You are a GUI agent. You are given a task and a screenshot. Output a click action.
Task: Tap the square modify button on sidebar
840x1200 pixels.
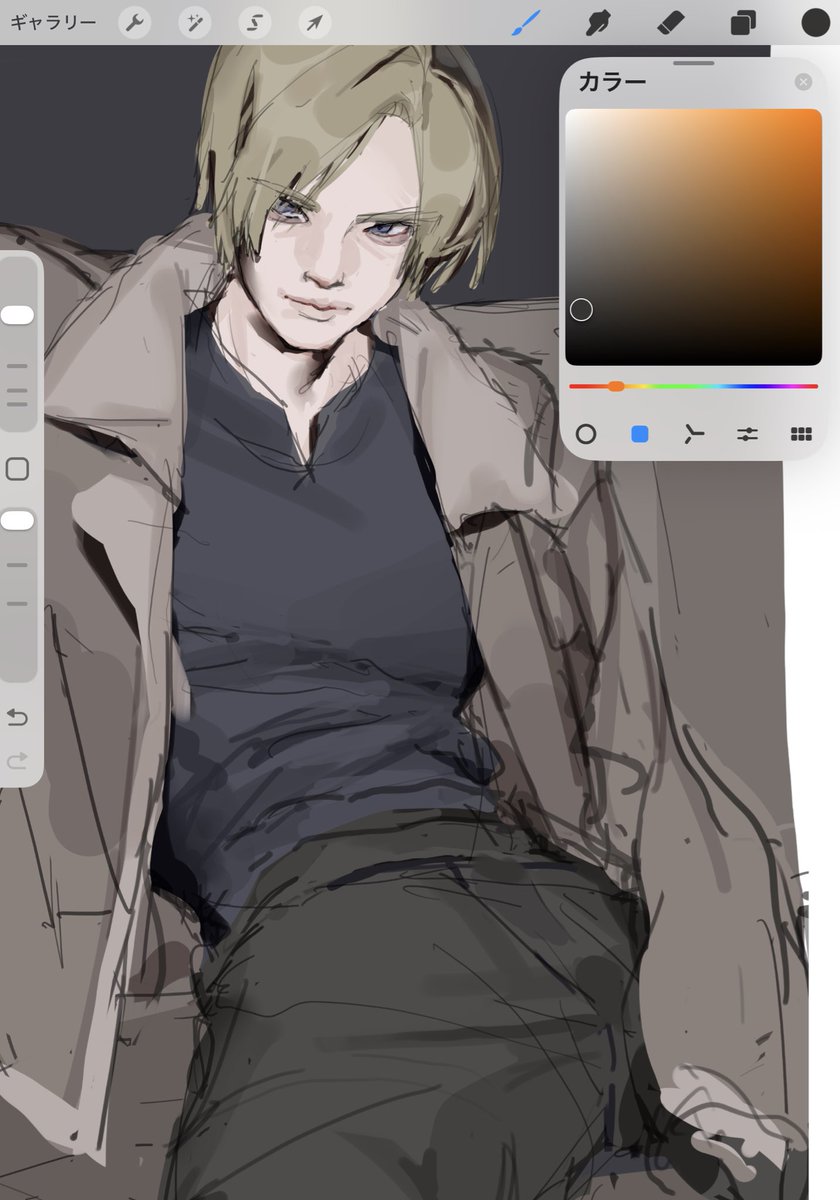[17, 469]
